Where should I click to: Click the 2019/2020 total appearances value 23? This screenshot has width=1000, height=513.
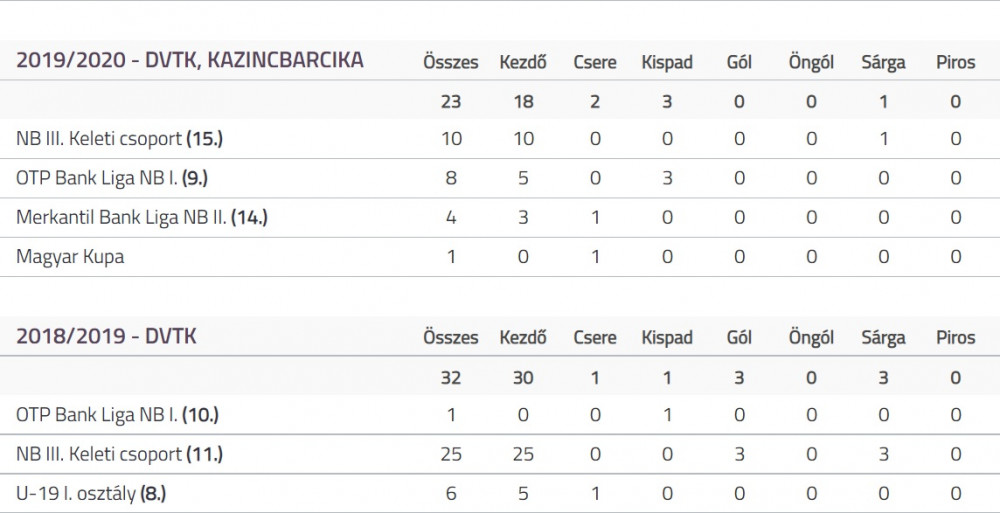coord(451,101)
